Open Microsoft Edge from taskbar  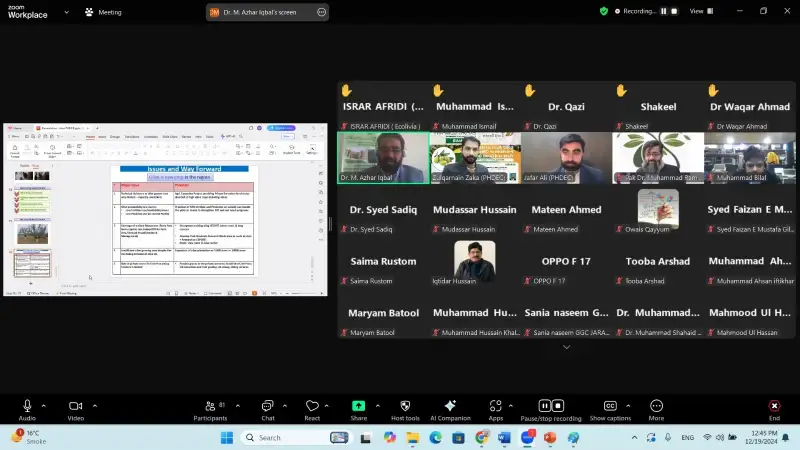tap(435, 438)
